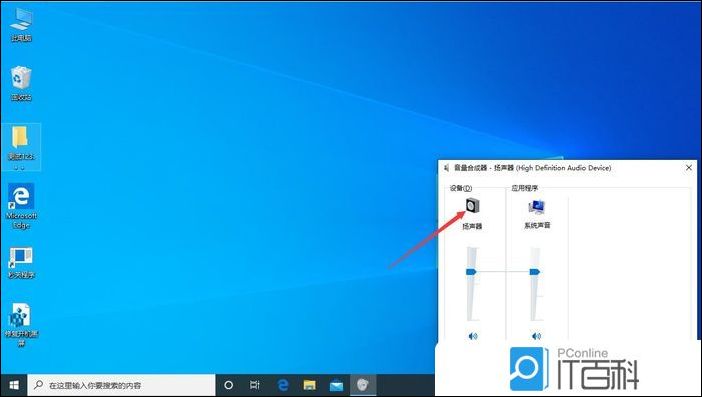The image size is (702, 397).
Task: Click the active volume mixer taskbar button
Action: coord(363,385)
